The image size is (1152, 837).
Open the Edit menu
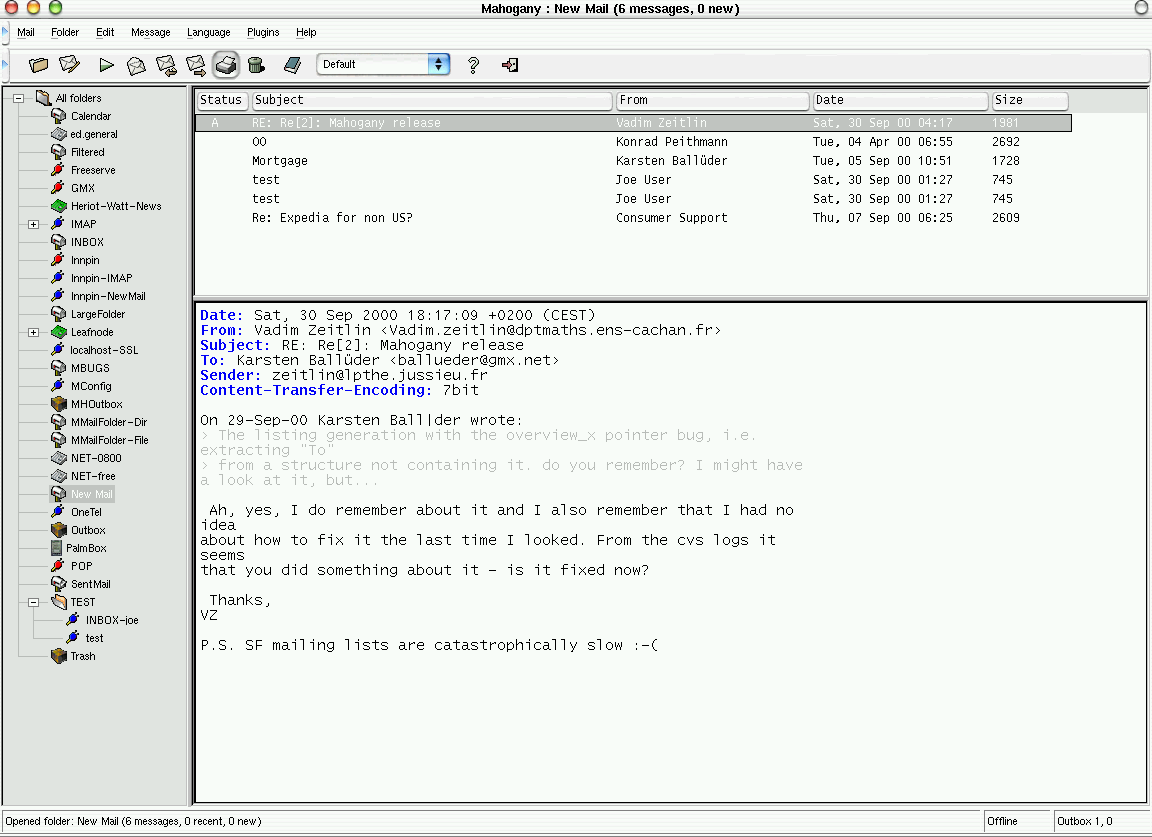[x=105, y=32]
